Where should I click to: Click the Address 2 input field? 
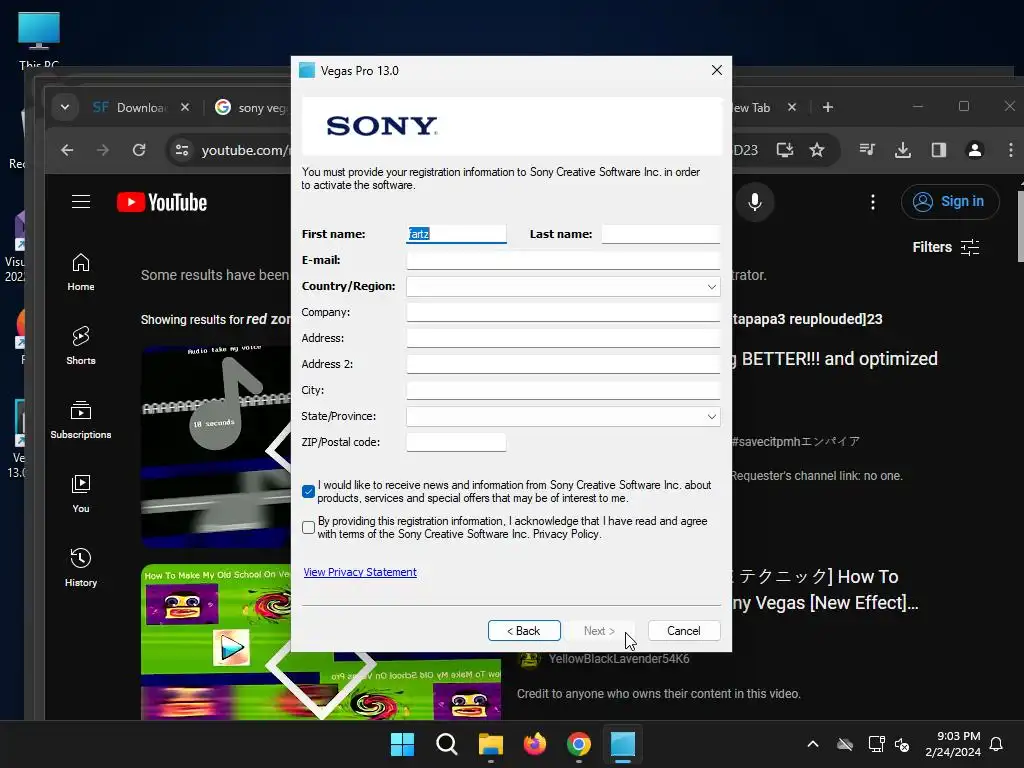pos(563,364)
